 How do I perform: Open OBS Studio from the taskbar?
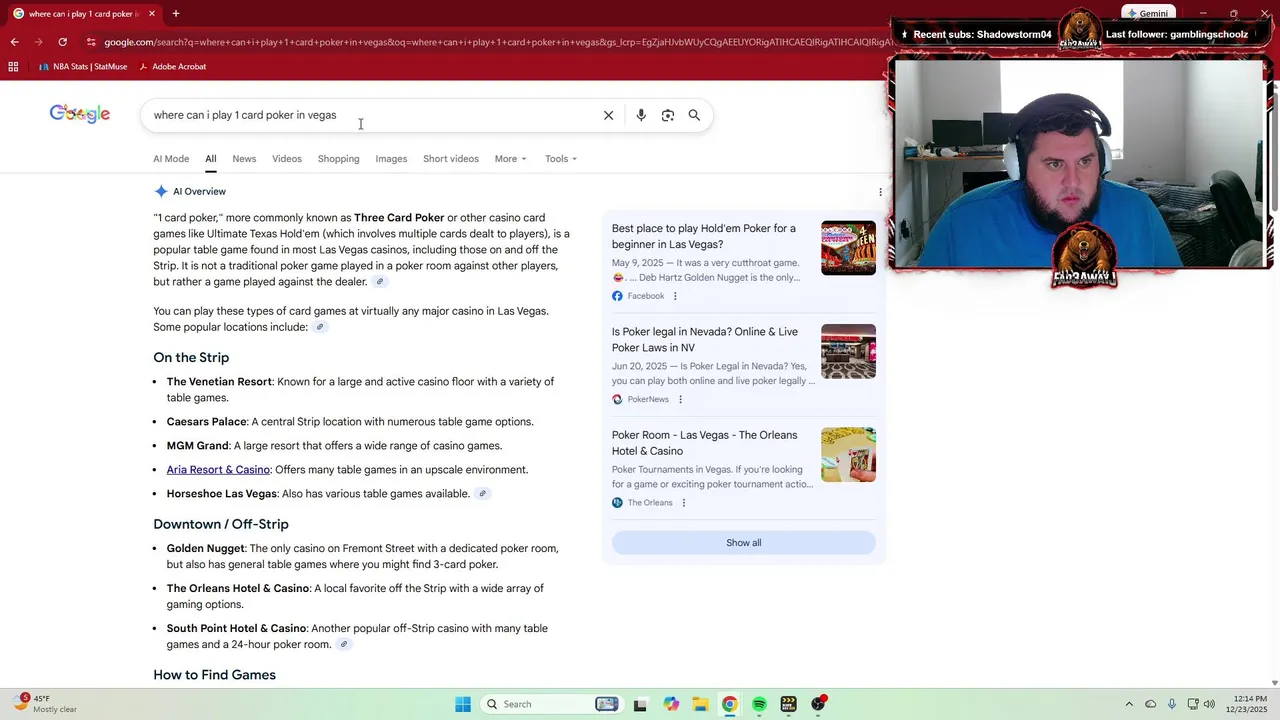(819, 704)
